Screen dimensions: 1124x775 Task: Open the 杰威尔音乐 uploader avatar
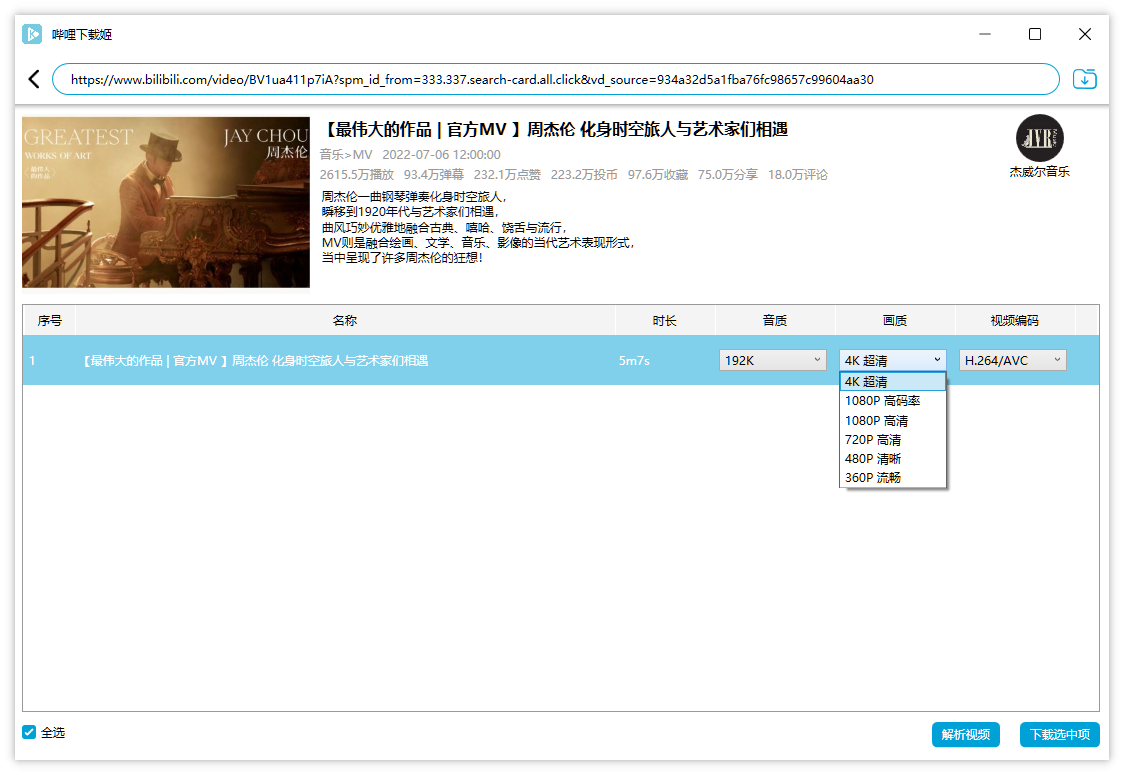(1039, 138)
